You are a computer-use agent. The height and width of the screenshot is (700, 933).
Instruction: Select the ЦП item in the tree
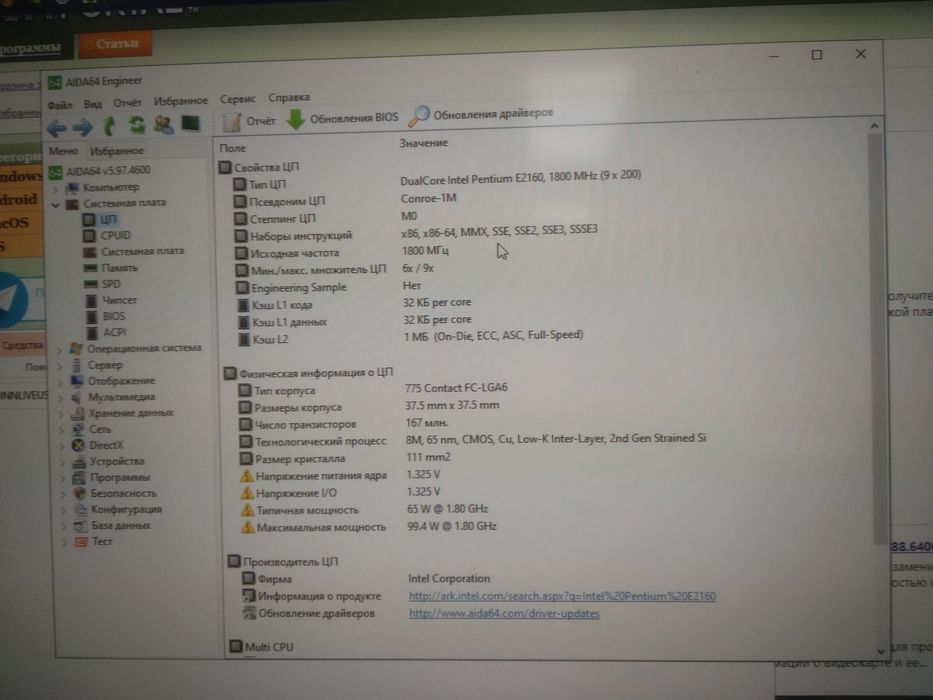click(x=99, y=220)
